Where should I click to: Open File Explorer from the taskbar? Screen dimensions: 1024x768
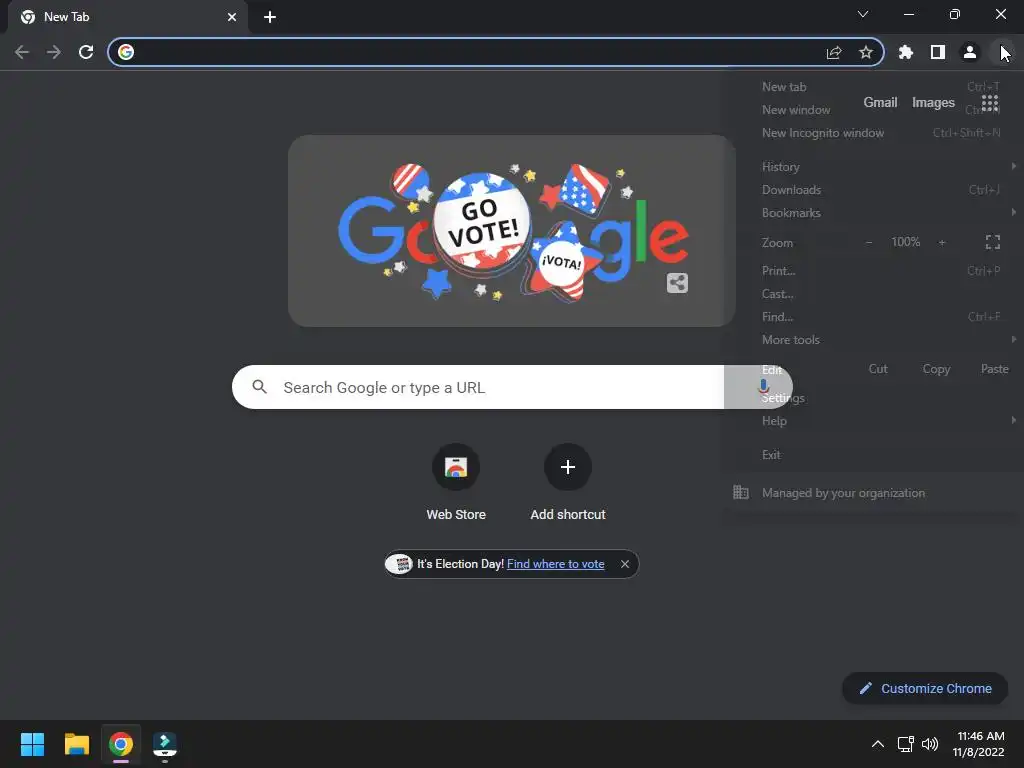tap(76, 744)
